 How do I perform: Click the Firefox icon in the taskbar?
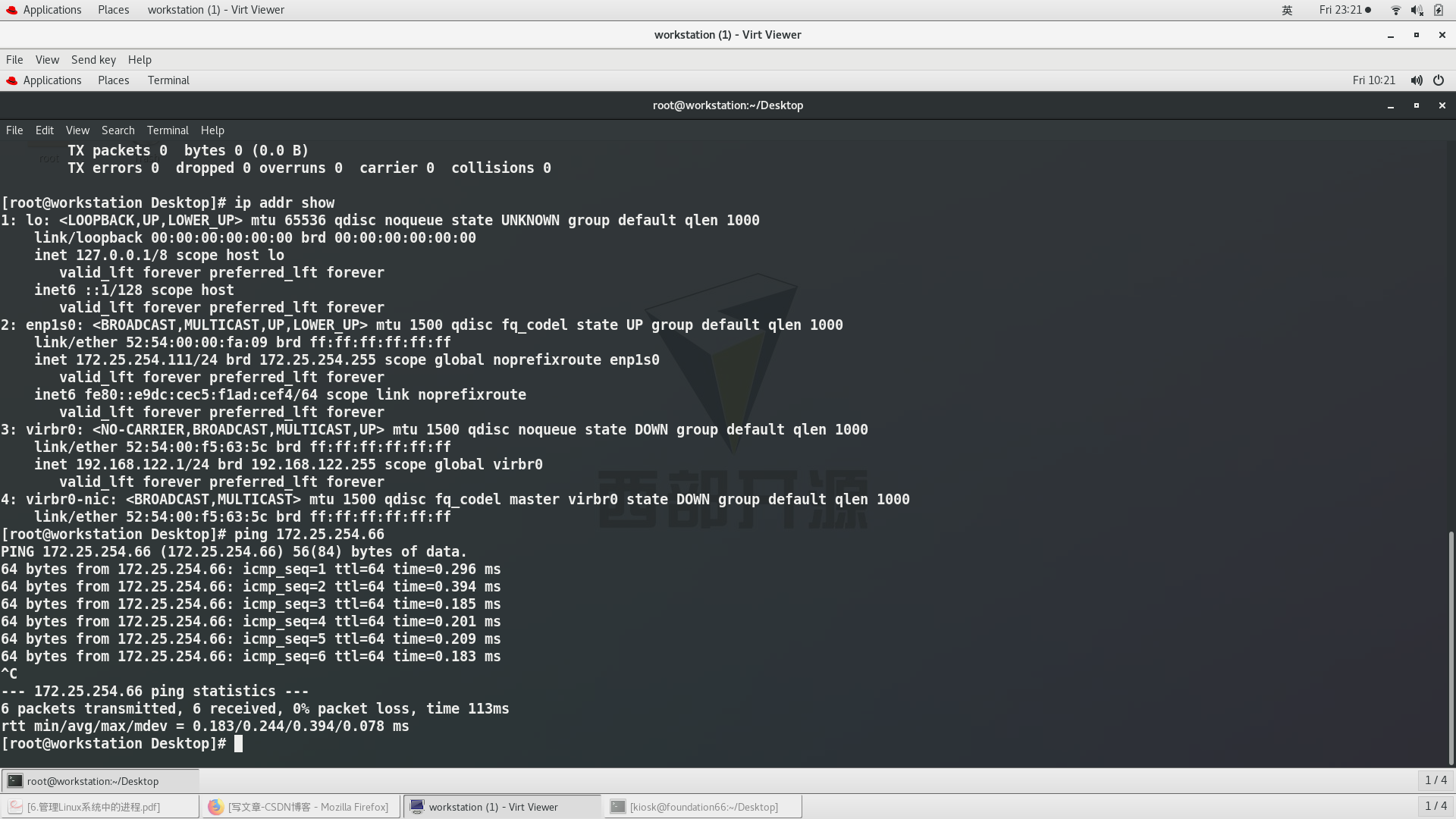(215, 807)
